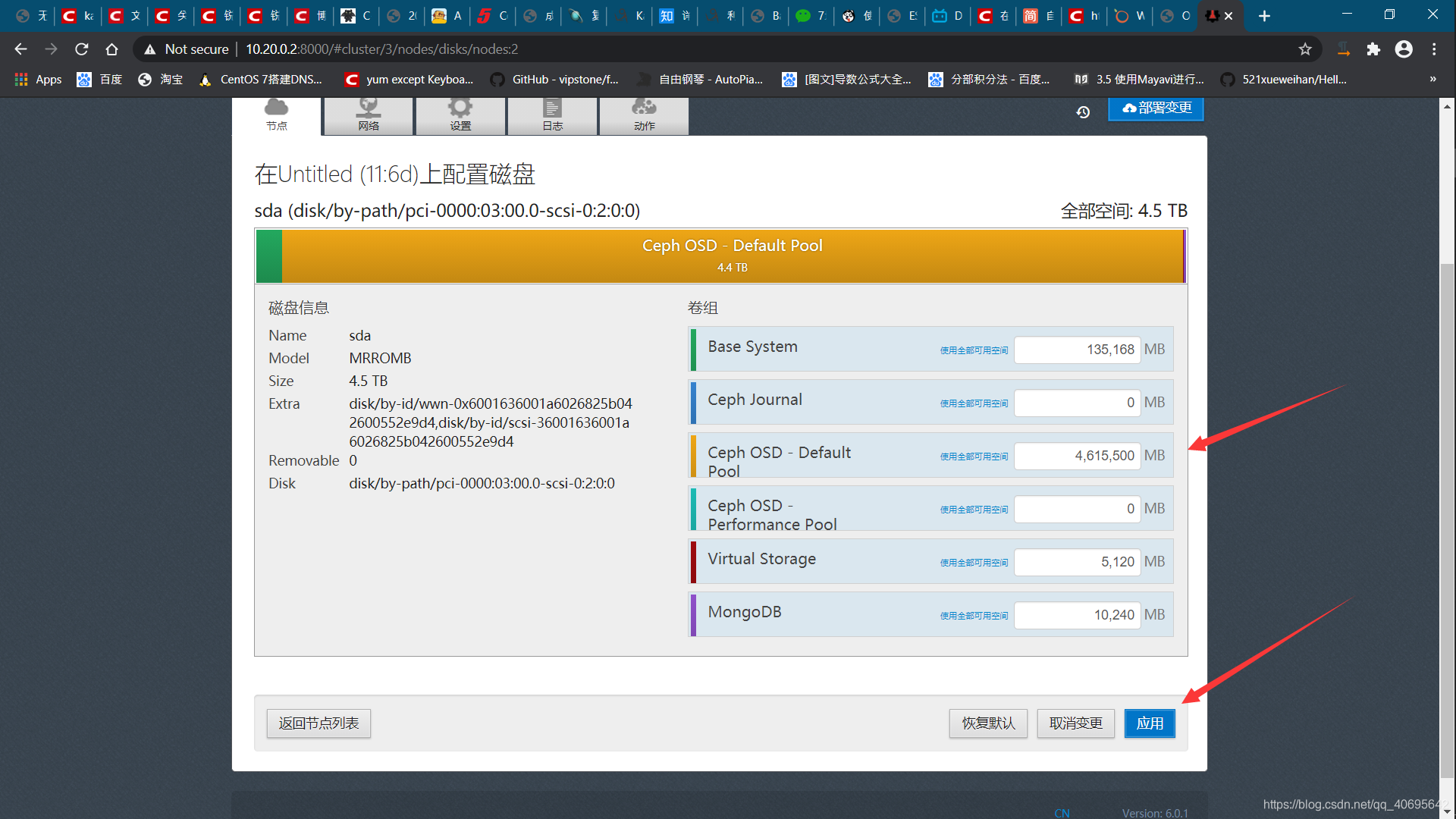The height and width of the screenshot is (819, 1456).
Task: Click 恢复默认 load defaults button
Action: point(988,723)
